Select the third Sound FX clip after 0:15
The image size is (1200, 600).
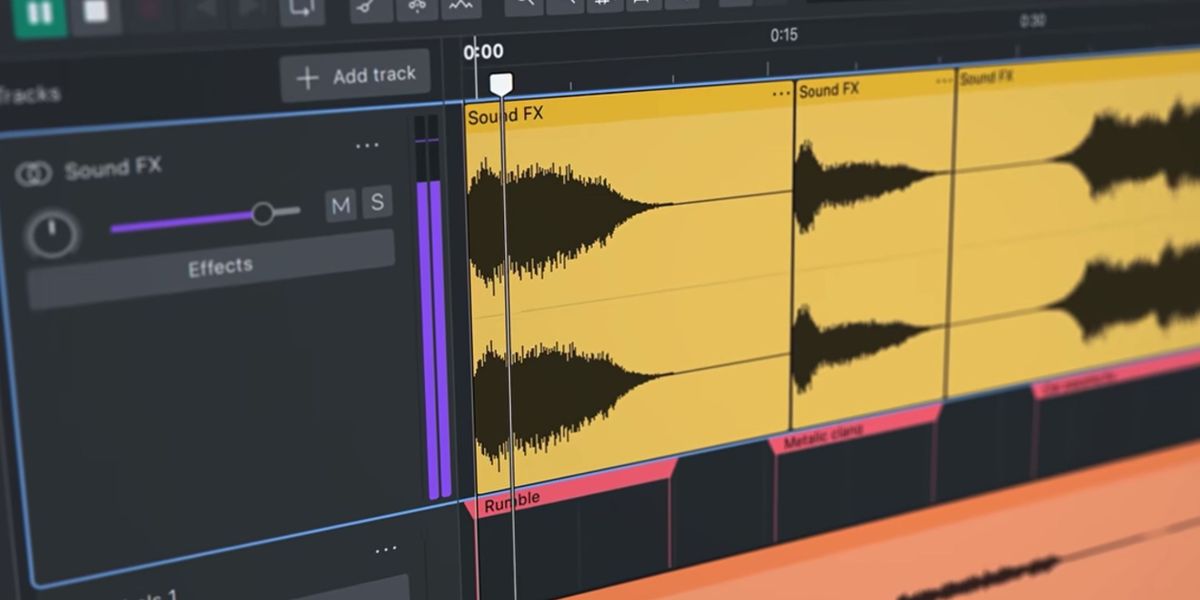tap(1075, 225)
